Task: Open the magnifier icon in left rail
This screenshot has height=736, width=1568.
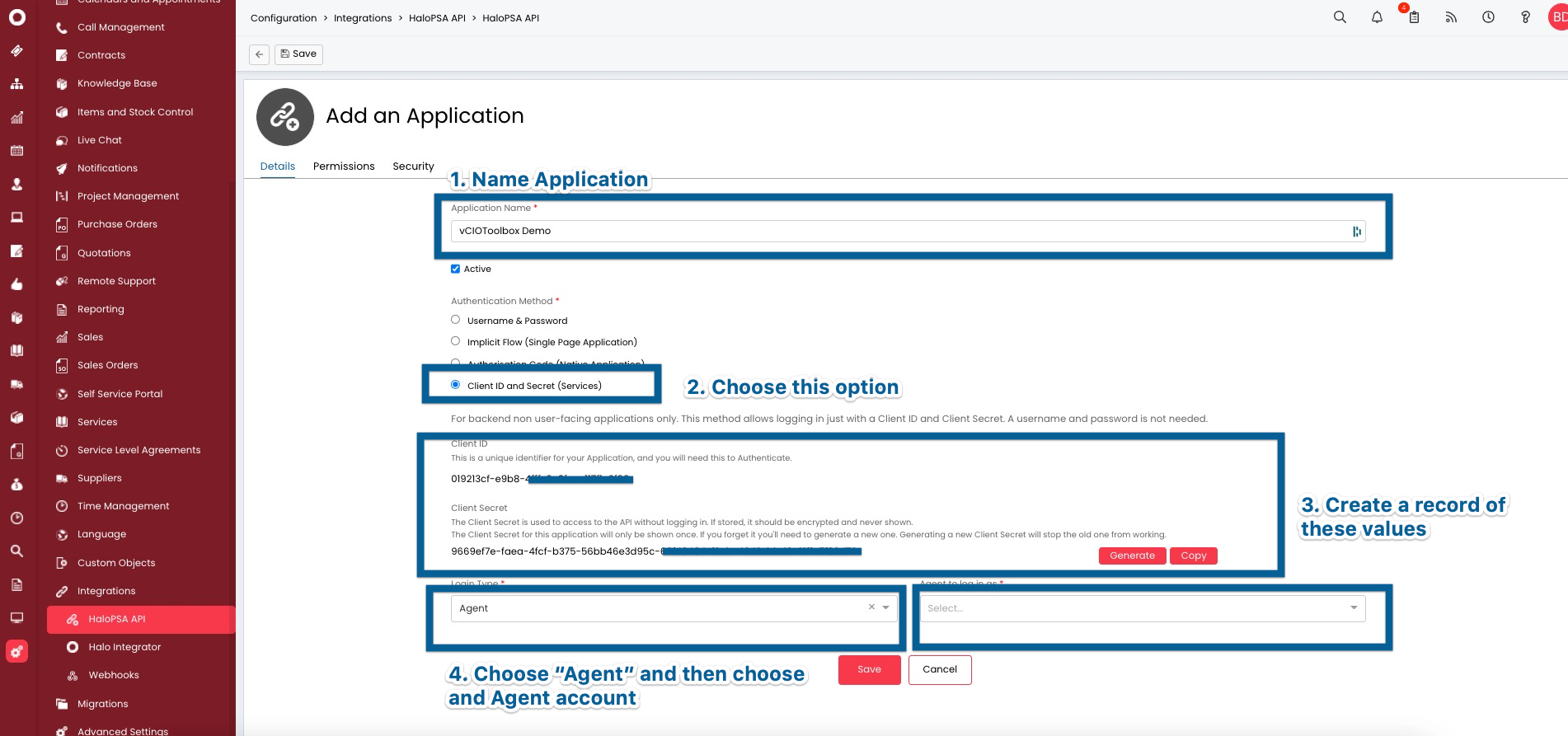Action: point(16,551)
